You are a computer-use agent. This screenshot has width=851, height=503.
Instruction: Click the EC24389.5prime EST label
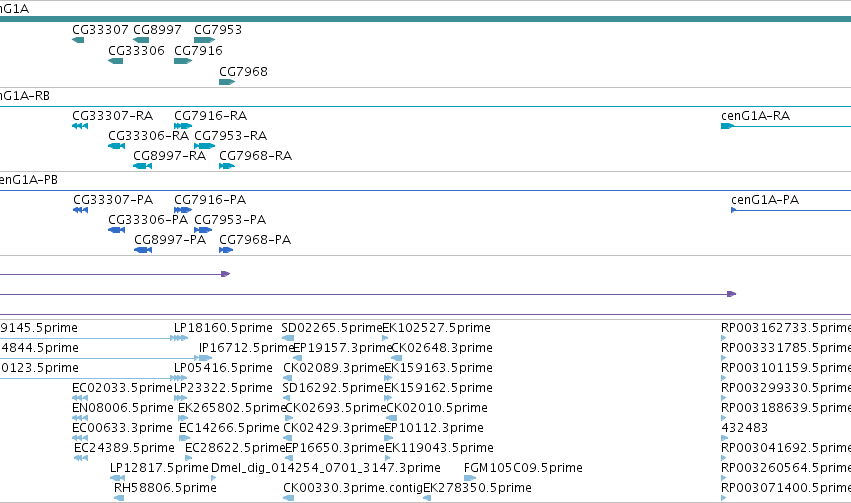[x=124, y=448]
